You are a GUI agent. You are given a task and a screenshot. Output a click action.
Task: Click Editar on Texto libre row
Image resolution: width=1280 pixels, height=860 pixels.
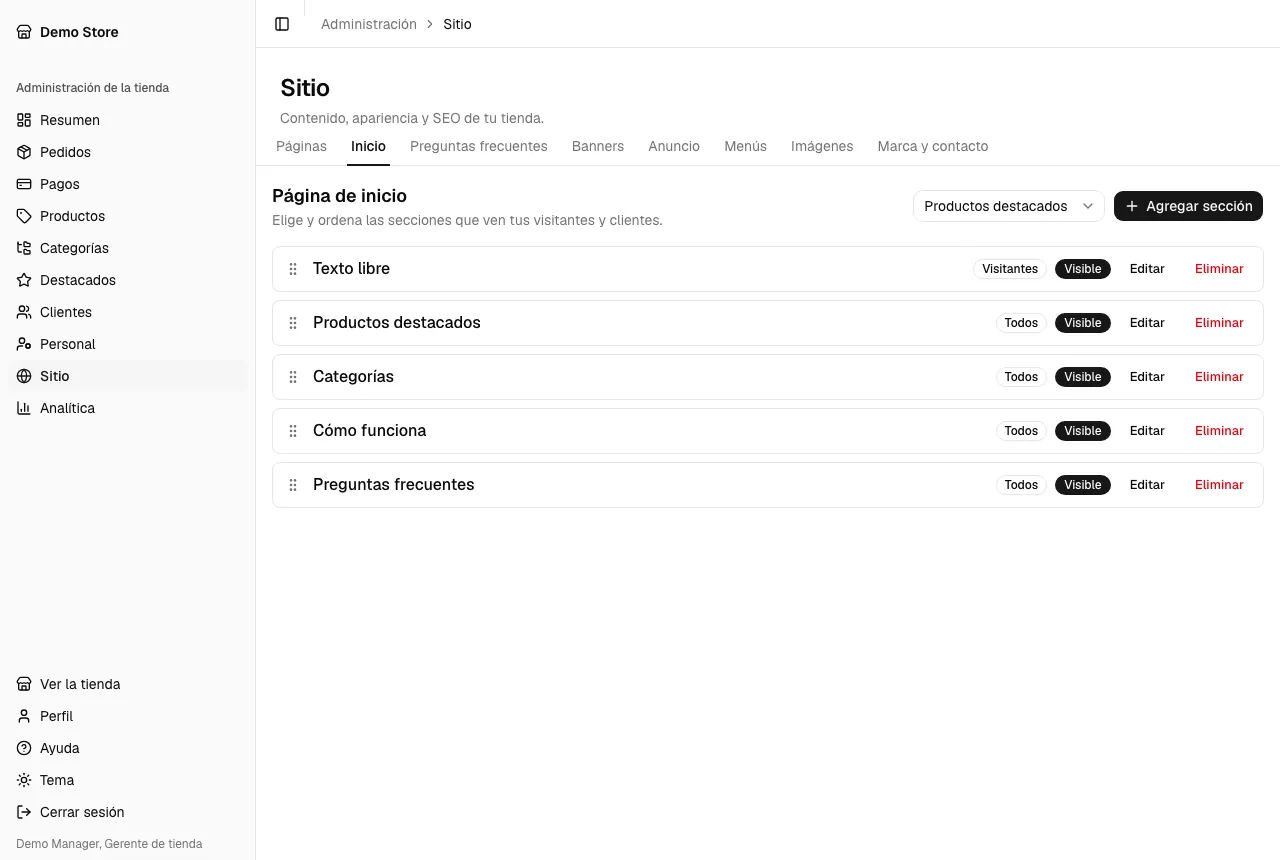tap(1147, 269)
